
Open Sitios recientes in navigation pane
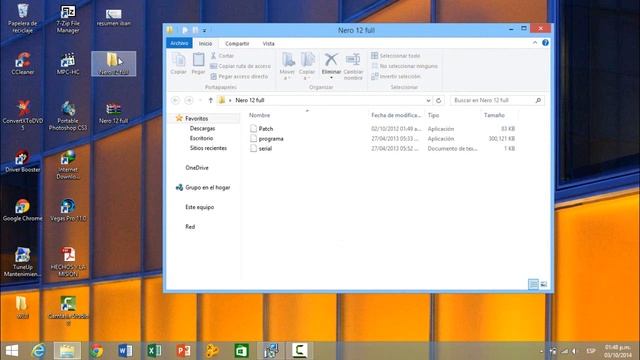point(208,148)
